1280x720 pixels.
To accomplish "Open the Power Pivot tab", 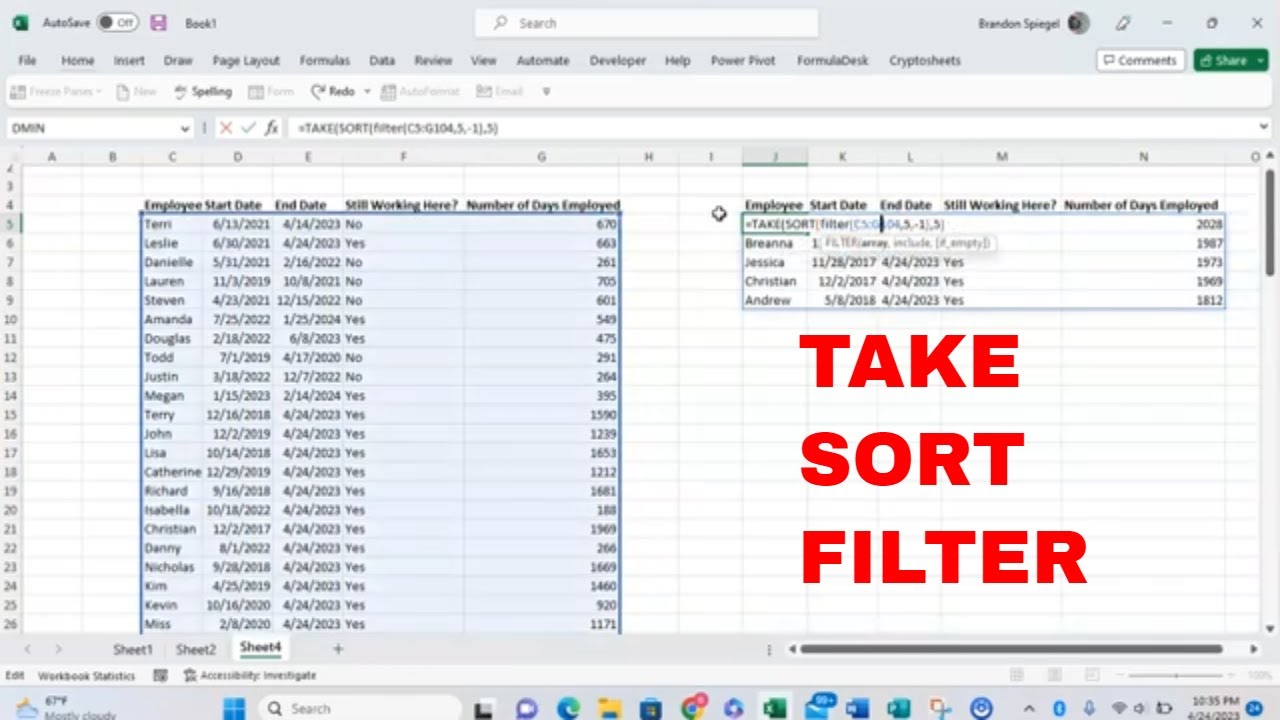I will pos(743,60).
